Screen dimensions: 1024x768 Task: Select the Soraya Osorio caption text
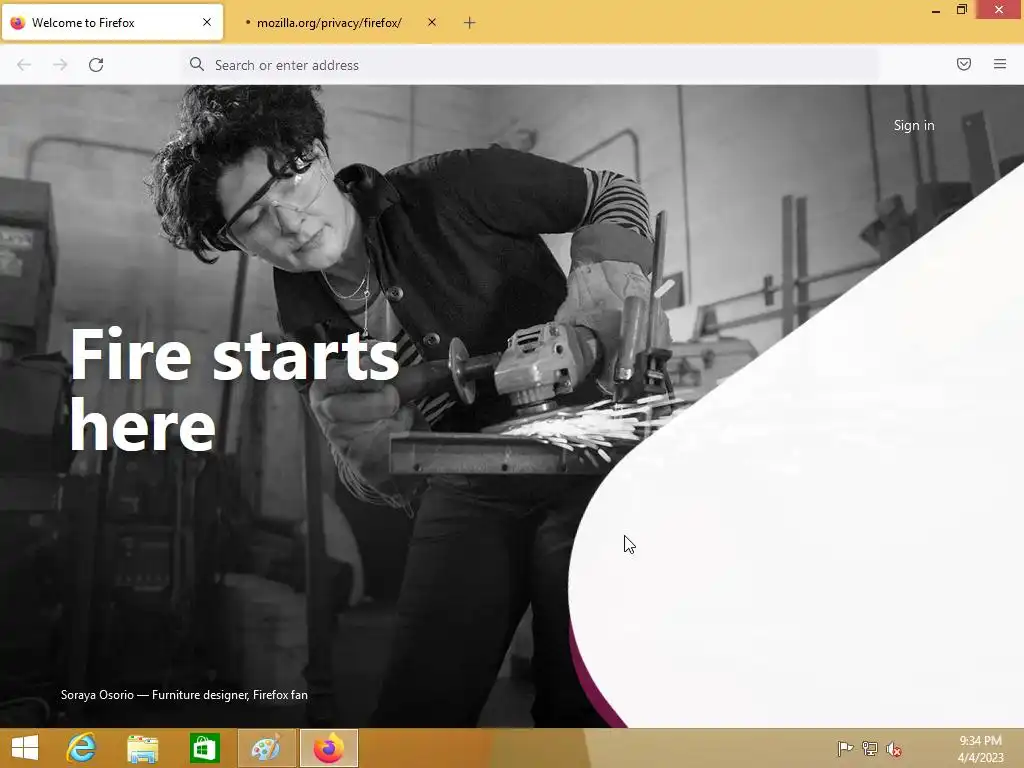184,695
